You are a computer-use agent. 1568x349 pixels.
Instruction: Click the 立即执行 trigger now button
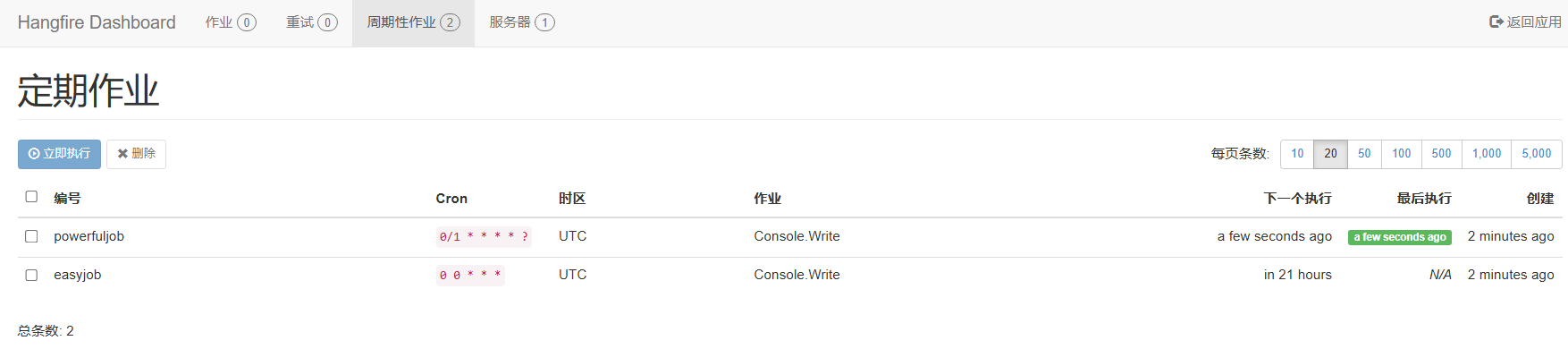pos(59,154)
